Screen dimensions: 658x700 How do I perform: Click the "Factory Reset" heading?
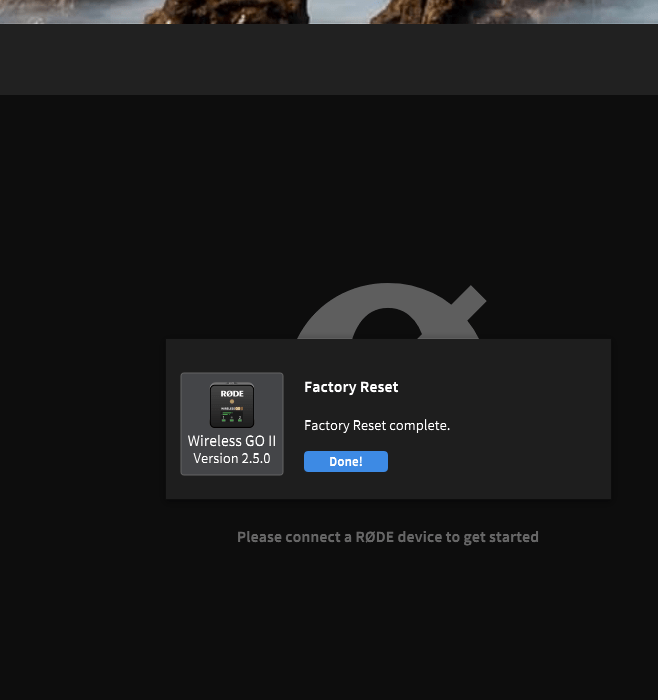(351, 387)
